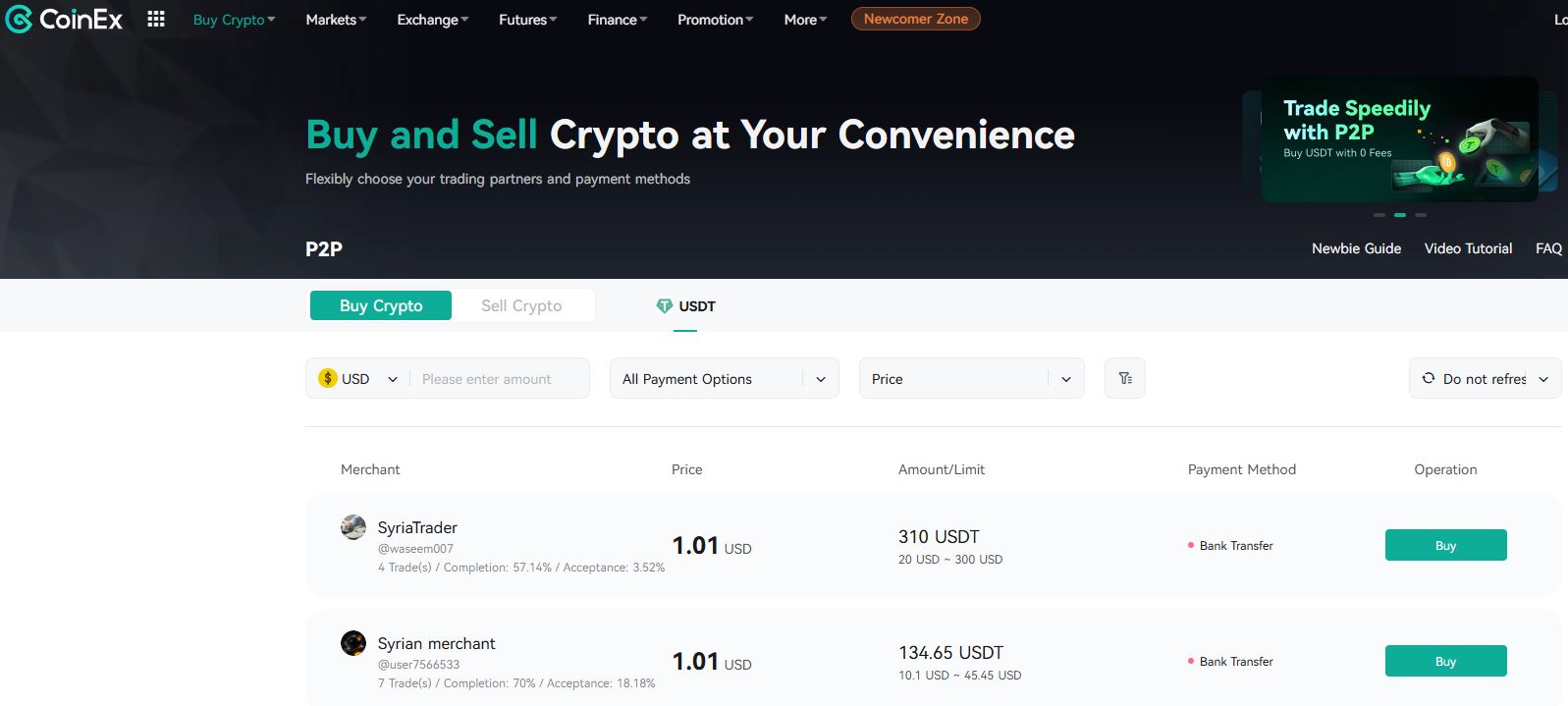Screen dimensions: 1568x706
Task: Select the middle banner carousel indicator
Action: pyautogui.click(x=1400, y=214)
